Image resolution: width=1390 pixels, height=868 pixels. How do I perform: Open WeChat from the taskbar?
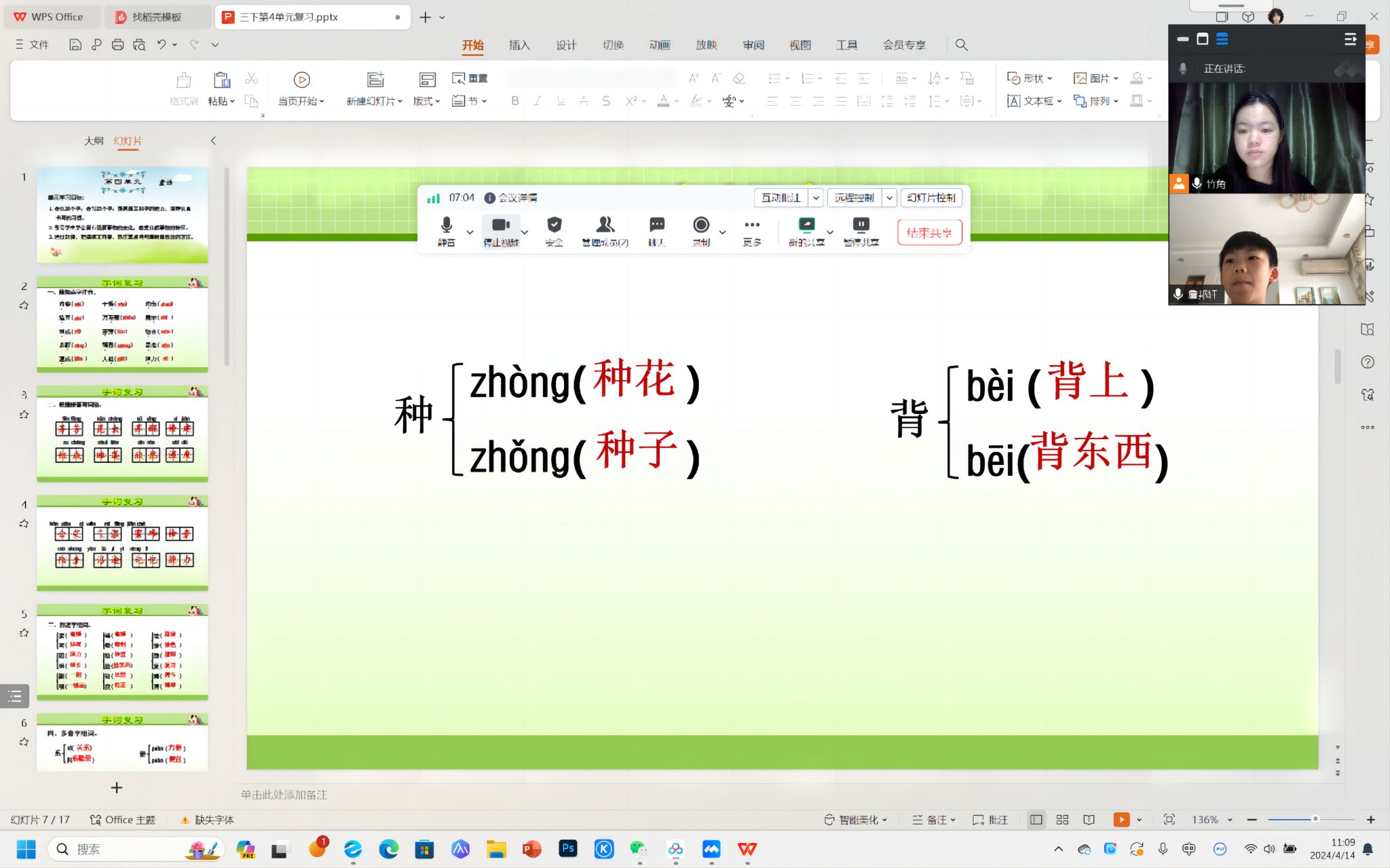click(638, 849)
